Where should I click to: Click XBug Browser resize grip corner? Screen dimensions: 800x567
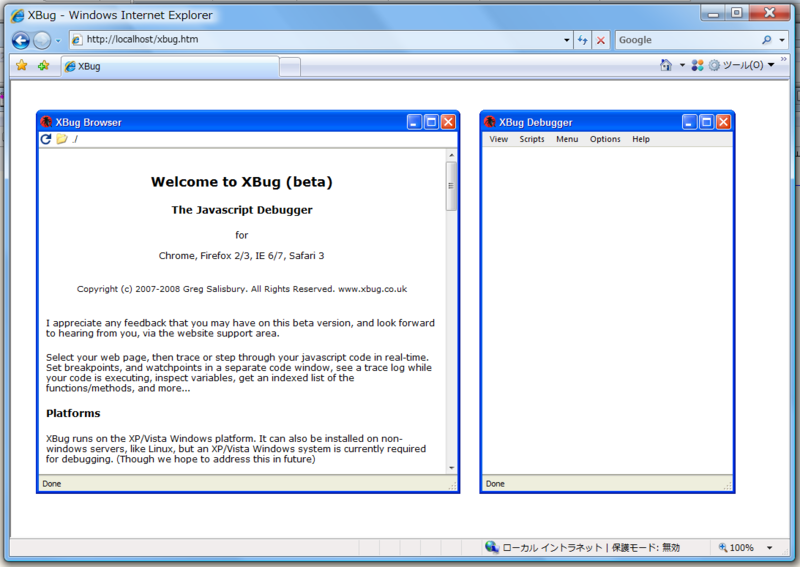coord(452,486)
